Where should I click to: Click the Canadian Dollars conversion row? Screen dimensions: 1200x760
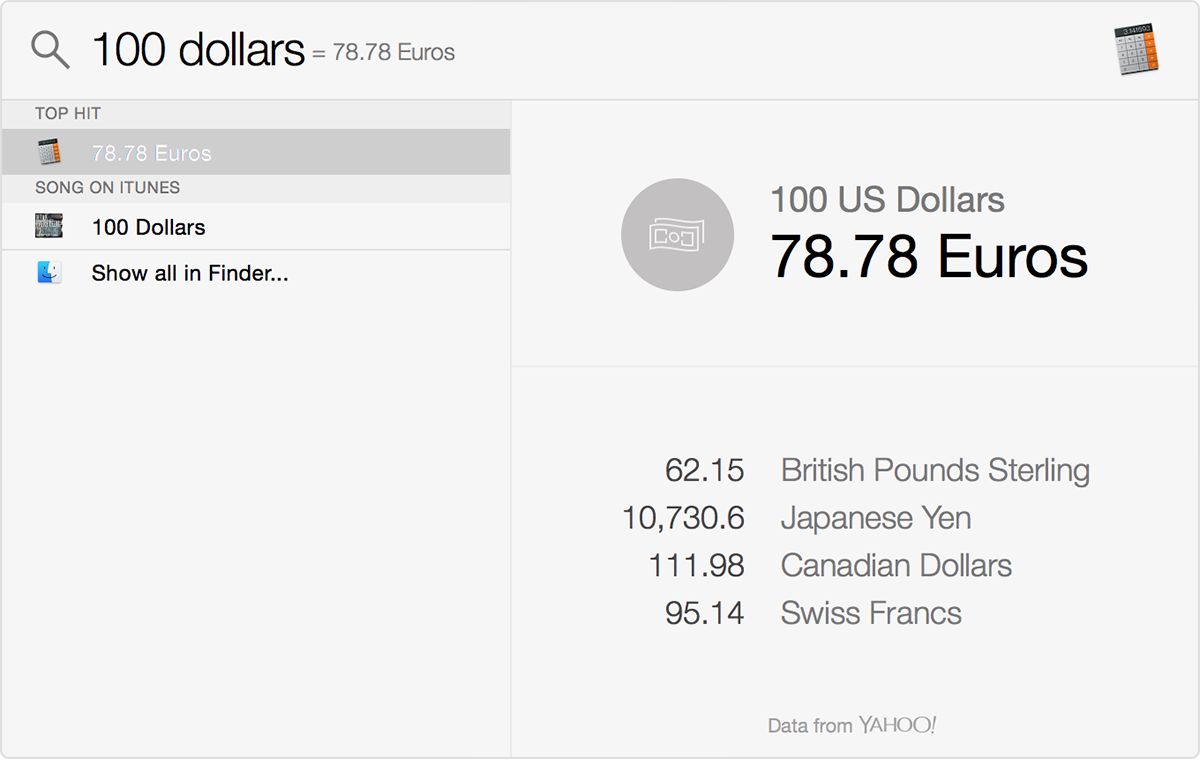[x=830, y=566]
